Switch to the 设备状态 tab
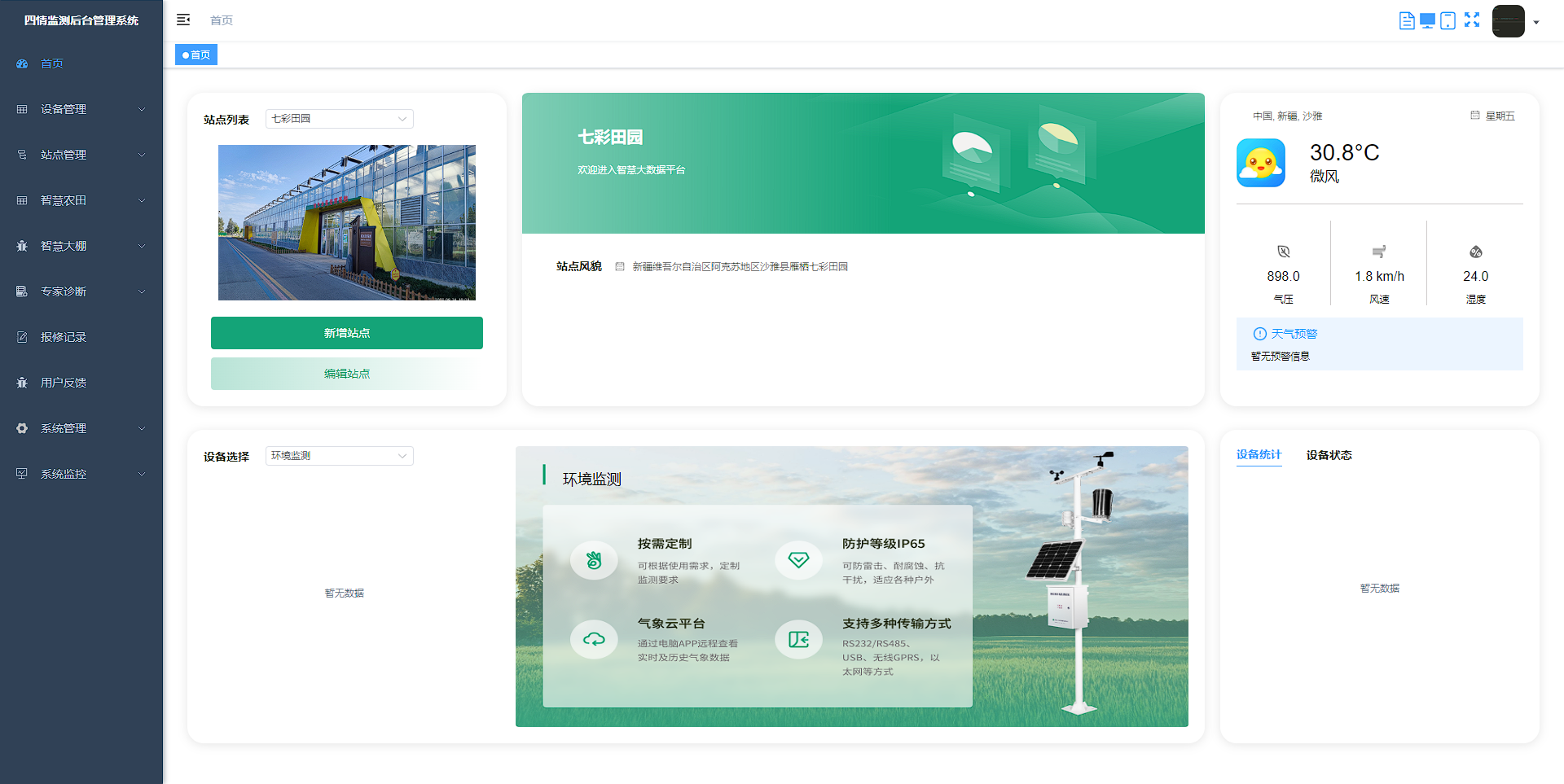 click(x=1329, y=455)
